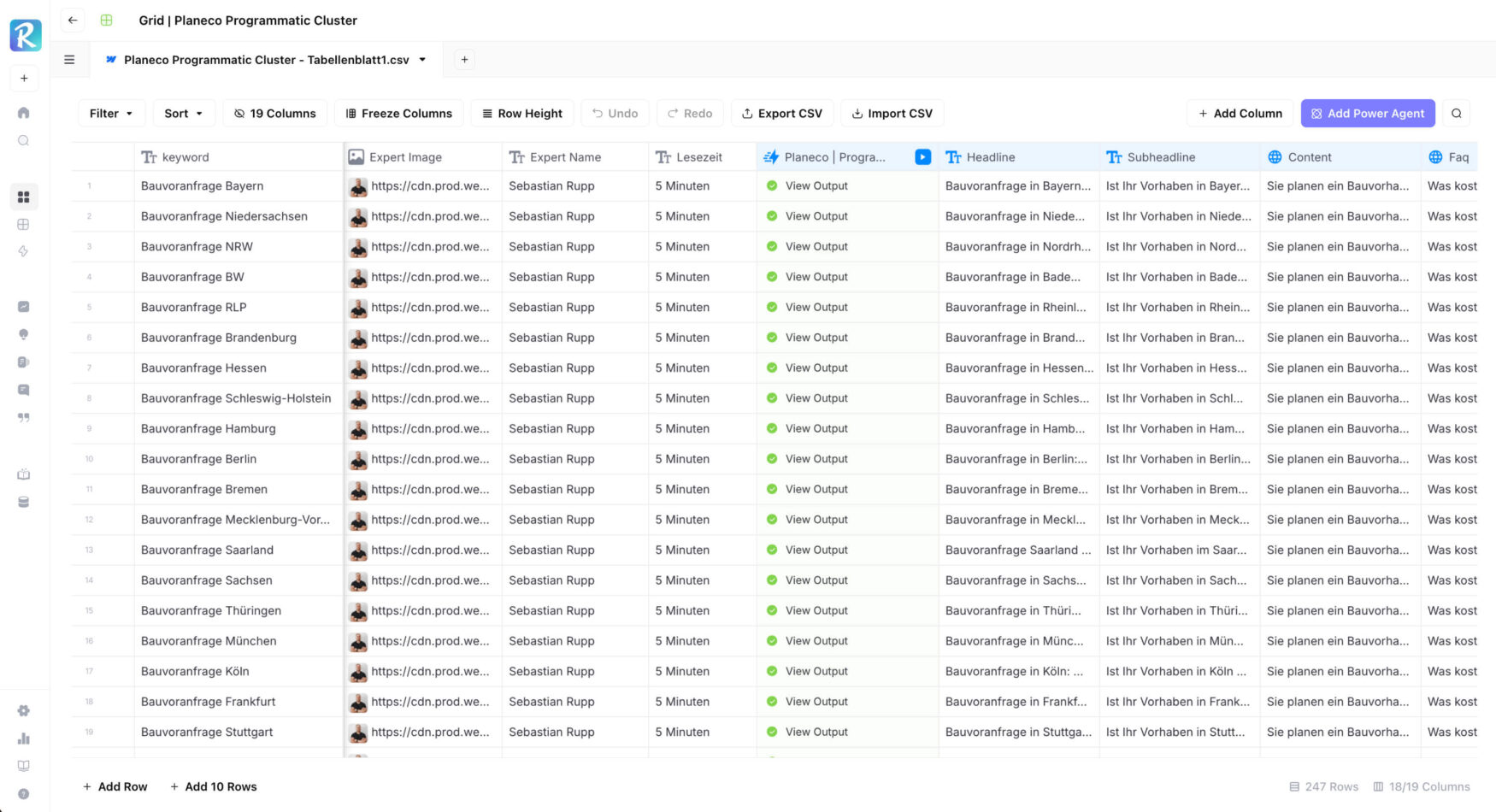Open the home icon in left sidebar
Screen dimensions: 1496x812
click(24, 113)
